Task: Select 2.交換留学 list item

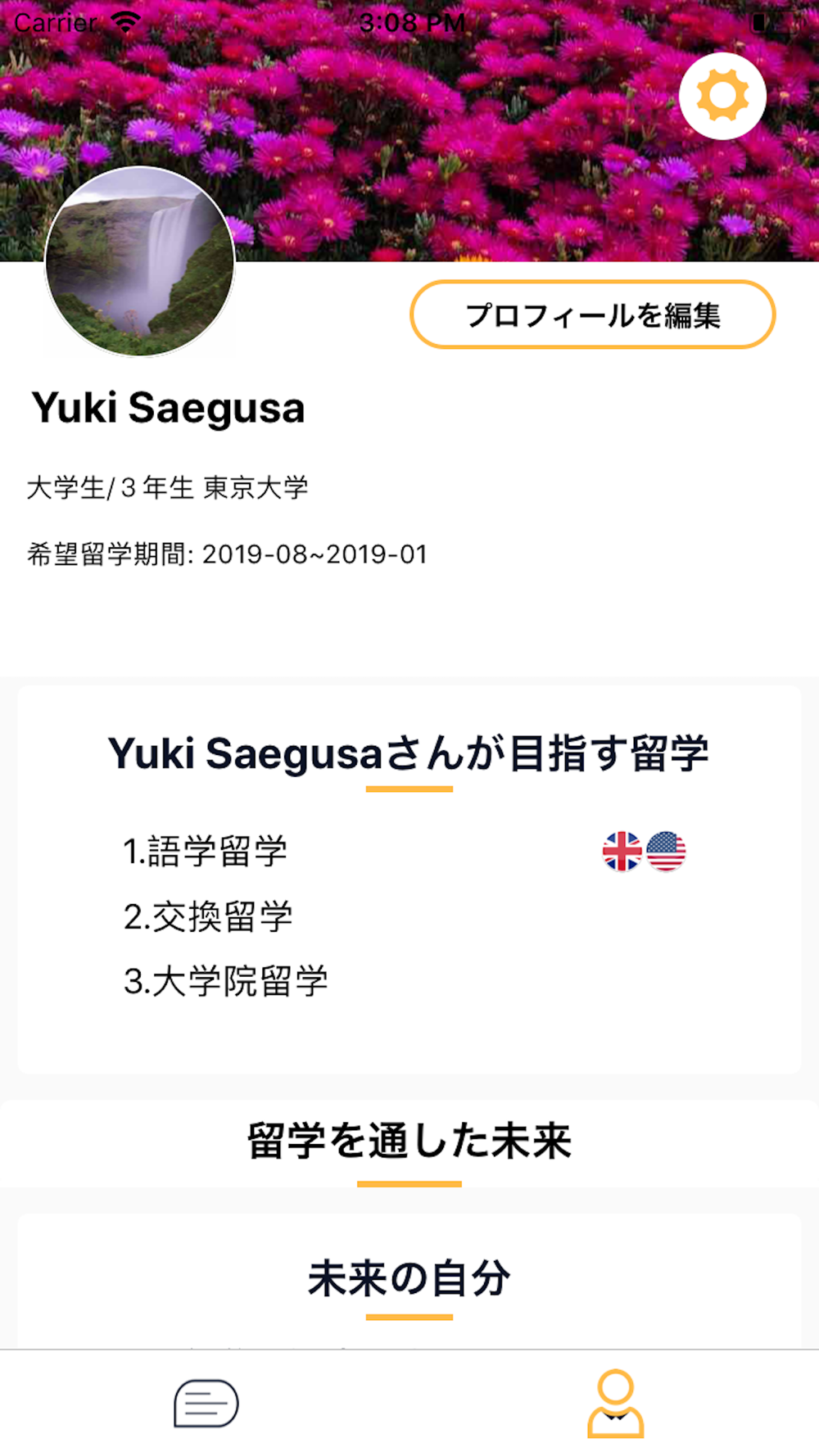Action: (x=208, y=916)
